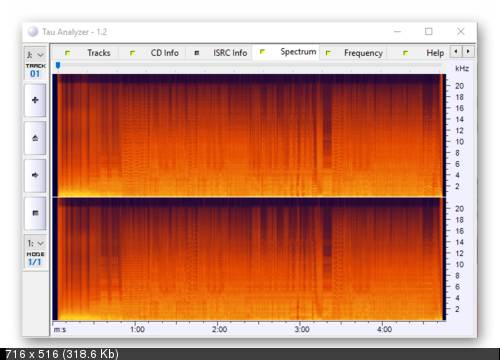500x360 pixels.
Task: Click the blue position slider handle
Action: 58,65
